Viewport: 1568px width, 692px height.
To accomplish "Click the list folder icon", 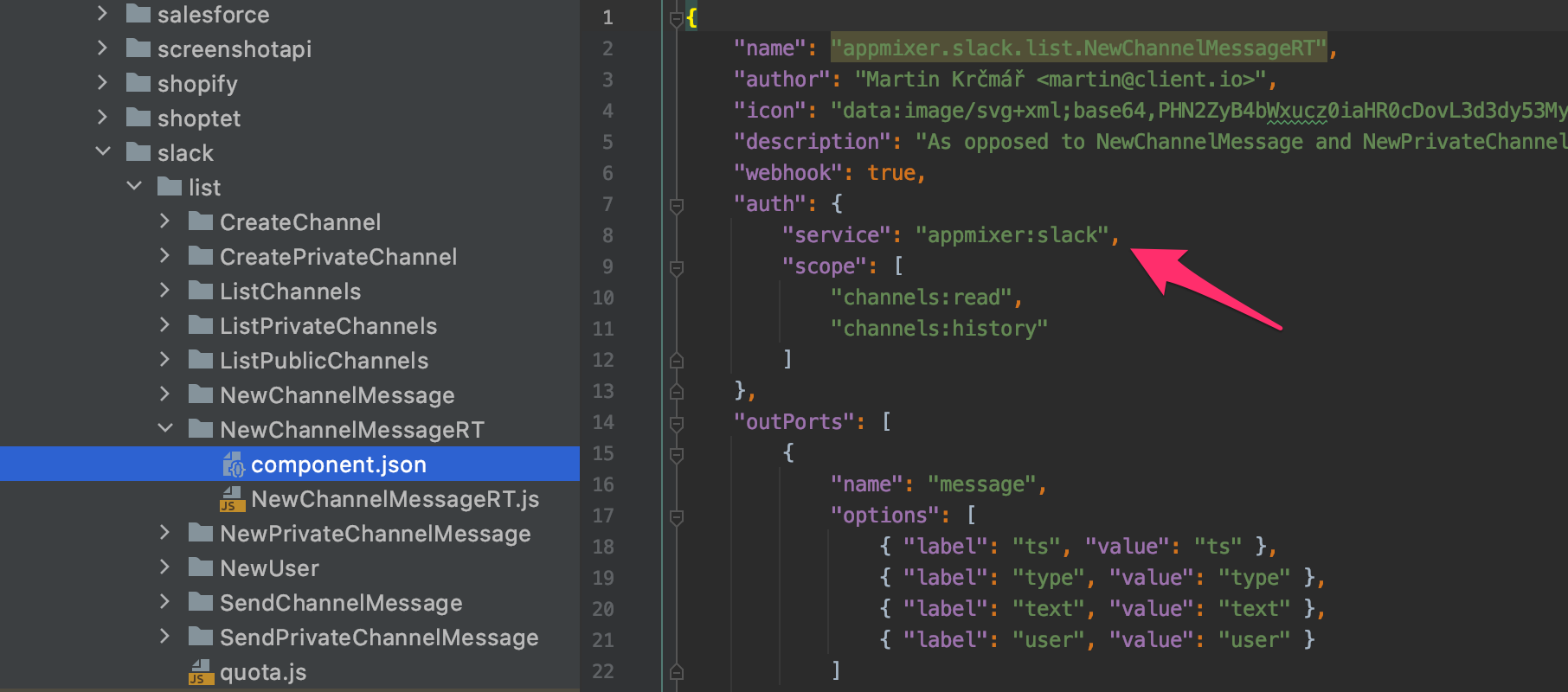I will pos(170,187).
